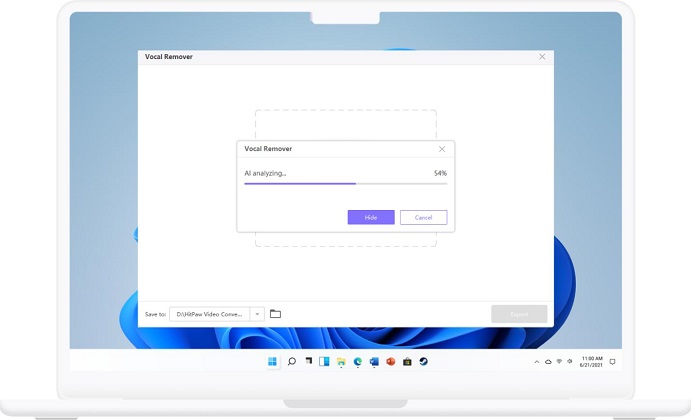Click the OneDrive cloud tray icon
Screen dimensions: 691x420
click(x=548, y=362)
